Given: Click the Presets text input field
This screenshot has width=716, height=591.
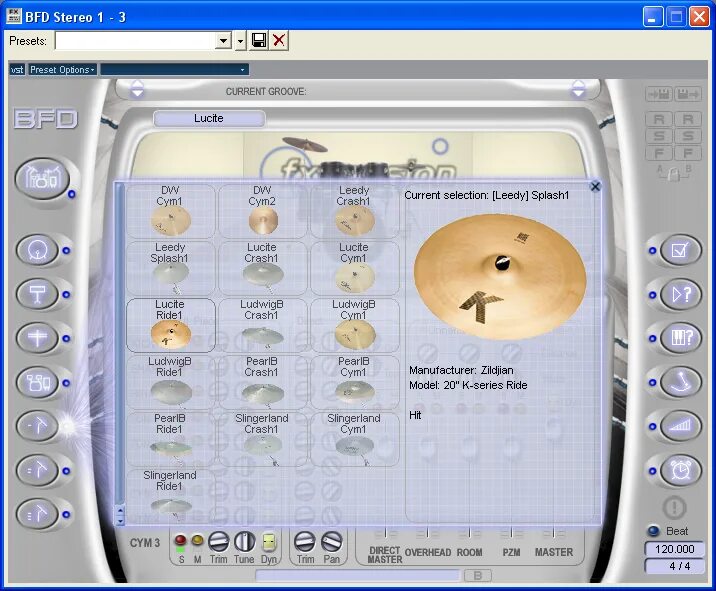Looking at the screenshot, I should pos(135,41).
